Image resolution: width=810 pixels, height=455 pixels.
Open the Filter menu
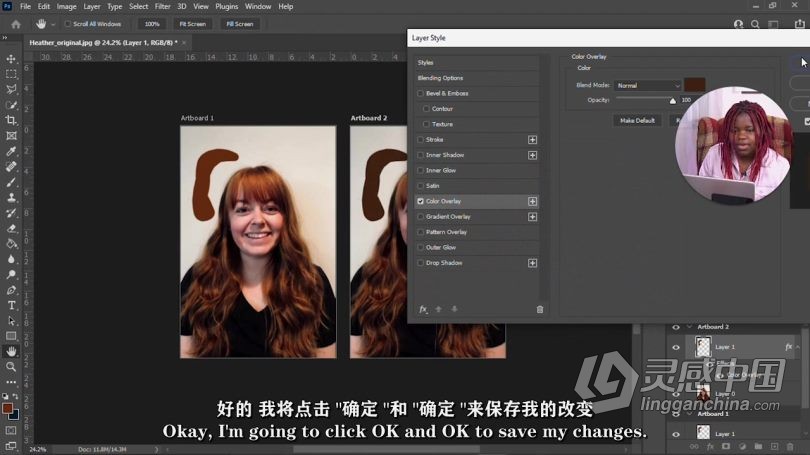163,7
